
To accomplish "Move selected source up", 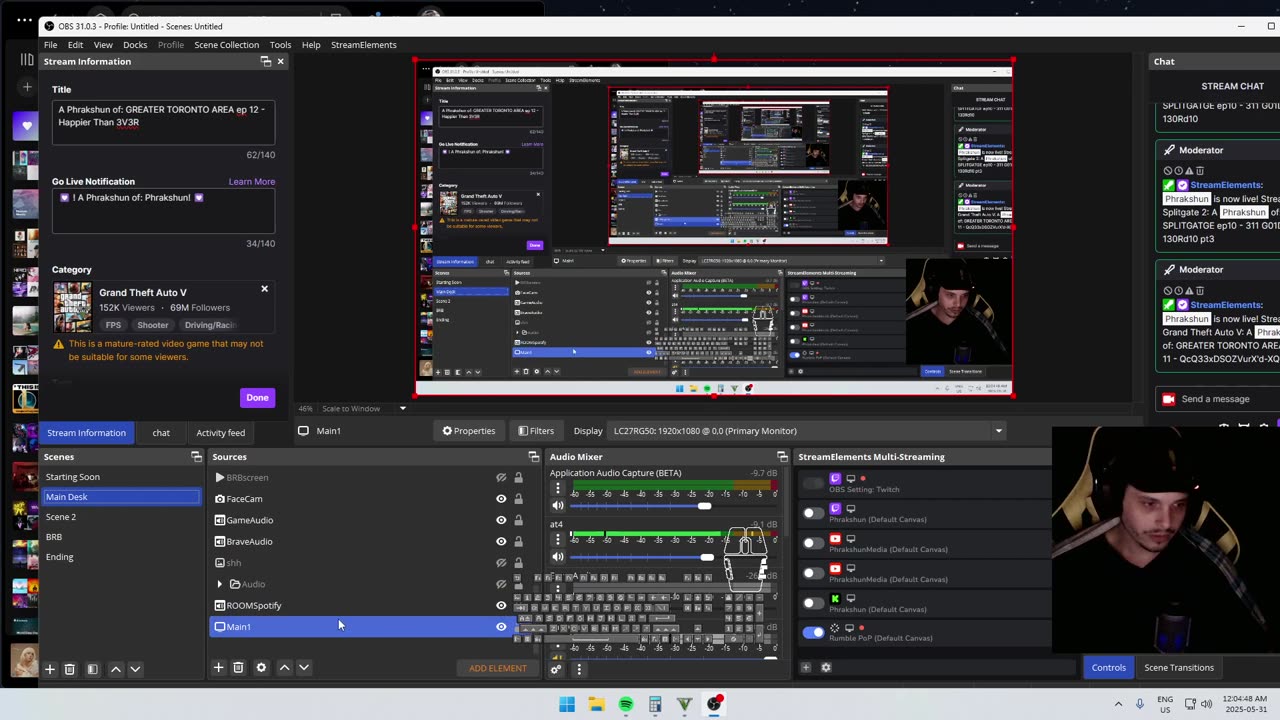I will (x=285, y=667).
